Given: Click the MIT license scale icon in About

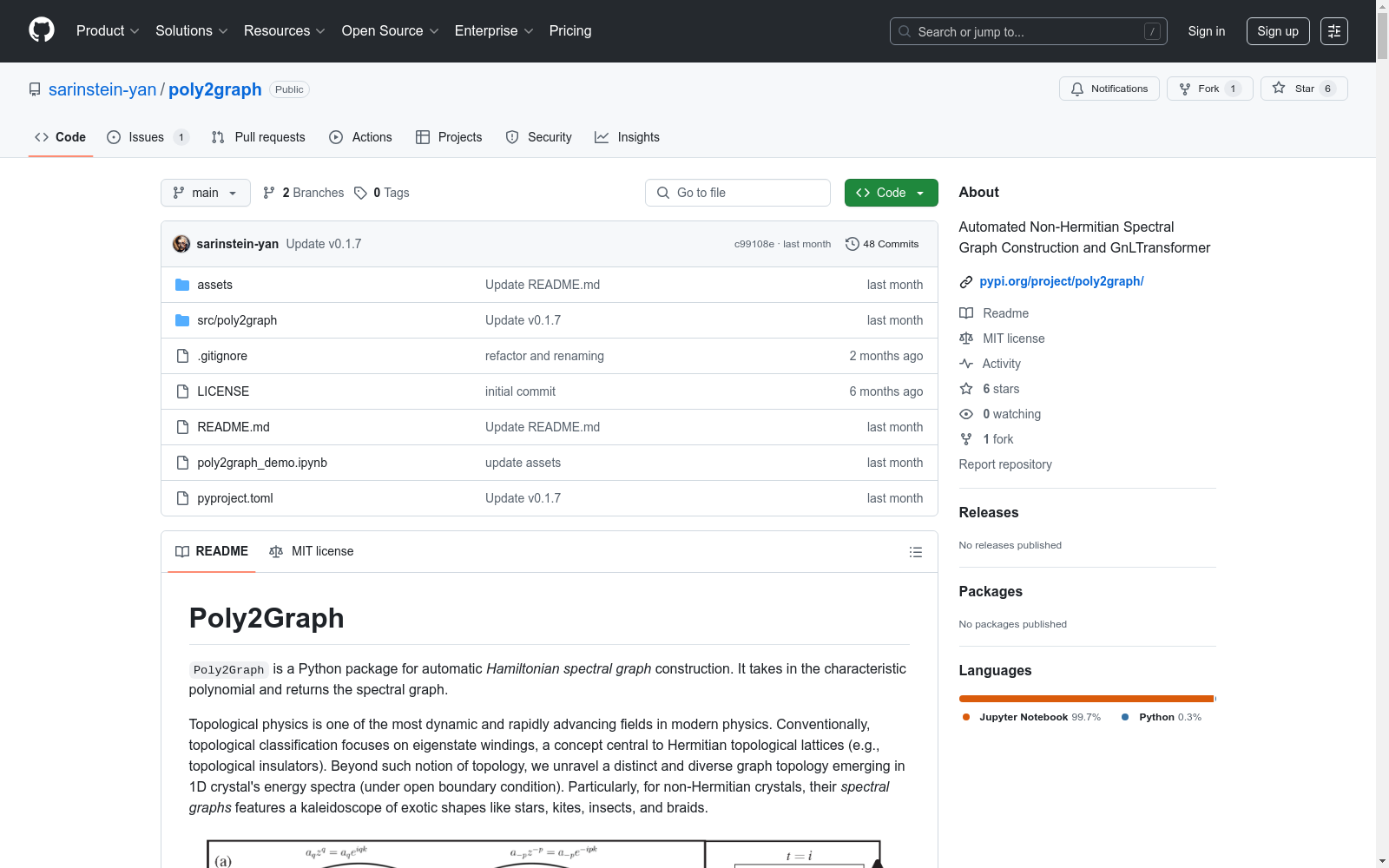Looking at the screenshot, I should [966, 339].
